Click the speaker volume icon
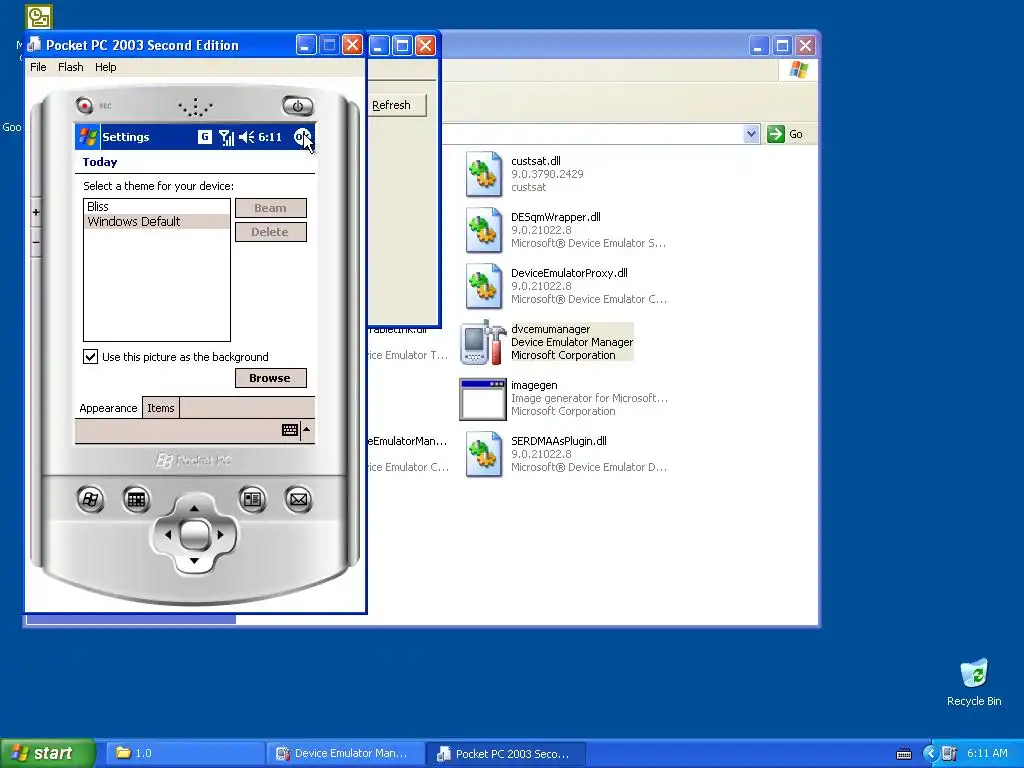1024x768 pixels. [246, 137]
